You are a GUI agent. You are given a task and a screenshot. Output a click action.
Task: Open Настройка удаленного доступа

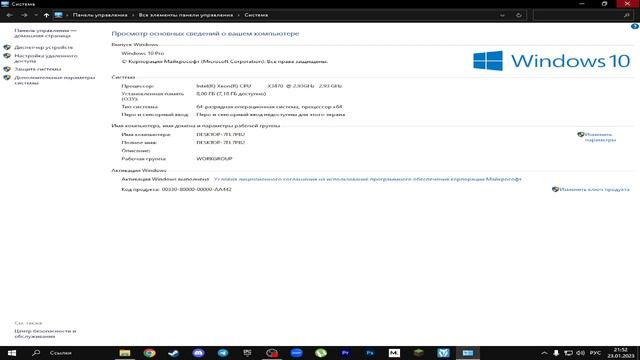46,58
